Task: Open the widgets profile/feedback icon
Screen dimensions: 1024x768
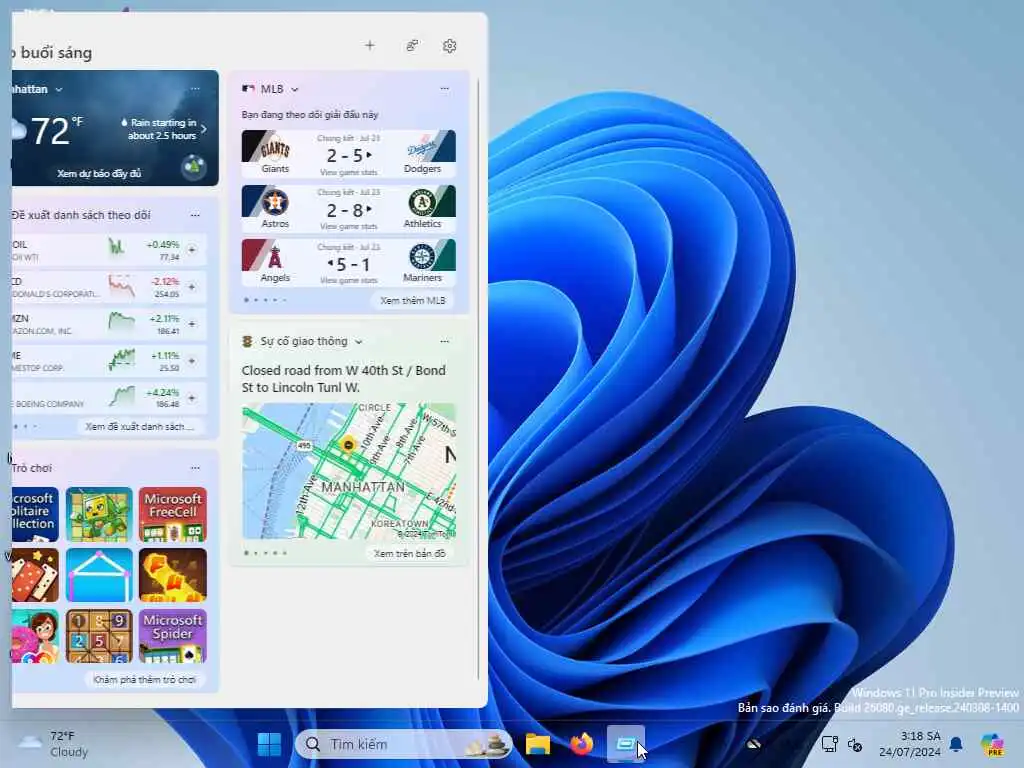Action: [x=412, y=45]
